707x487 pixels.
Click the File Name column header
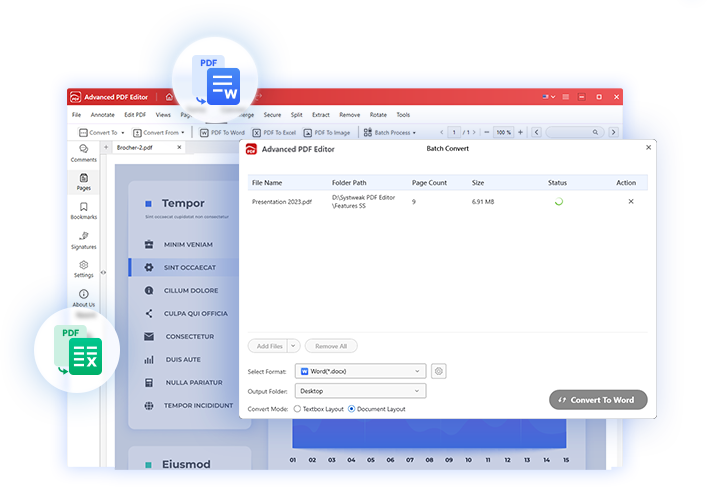[267, 183]
